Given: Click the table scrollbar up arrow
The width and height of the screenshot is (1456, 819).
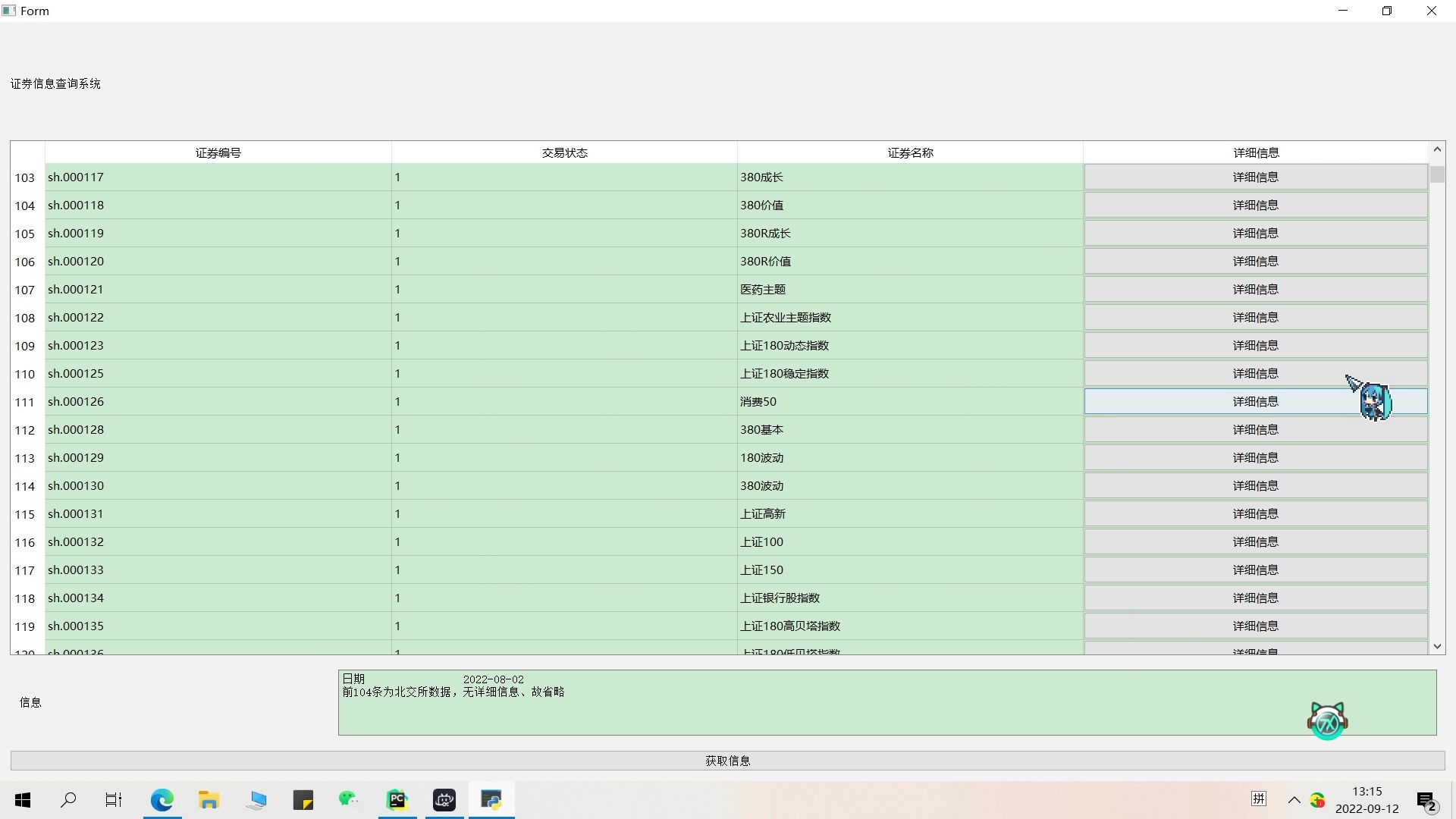Looking at the screenshot, I should (1437, 149).
